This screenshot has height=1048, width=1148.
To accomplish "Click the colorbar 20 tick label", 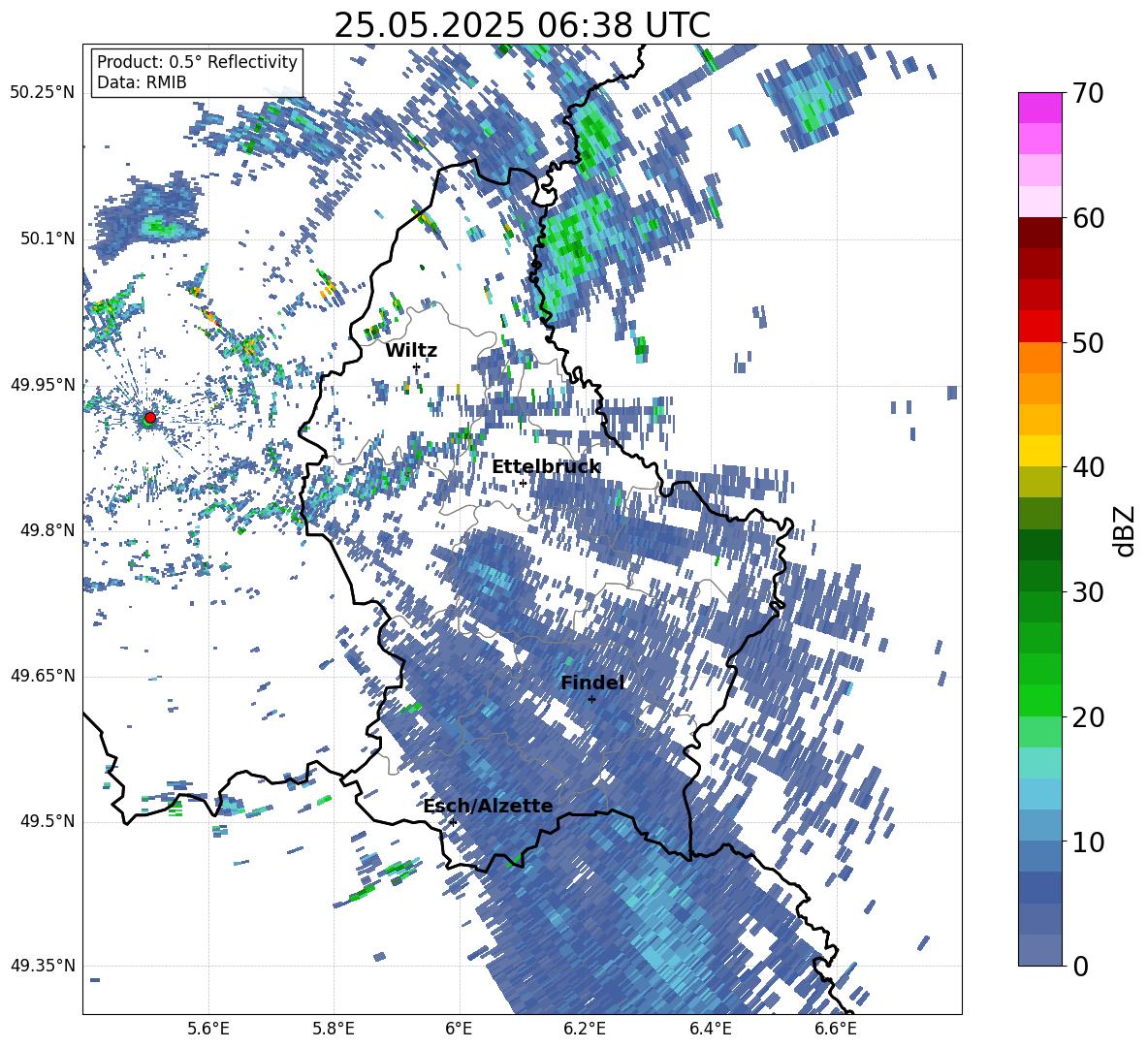I will click(x=1088, y=717).
